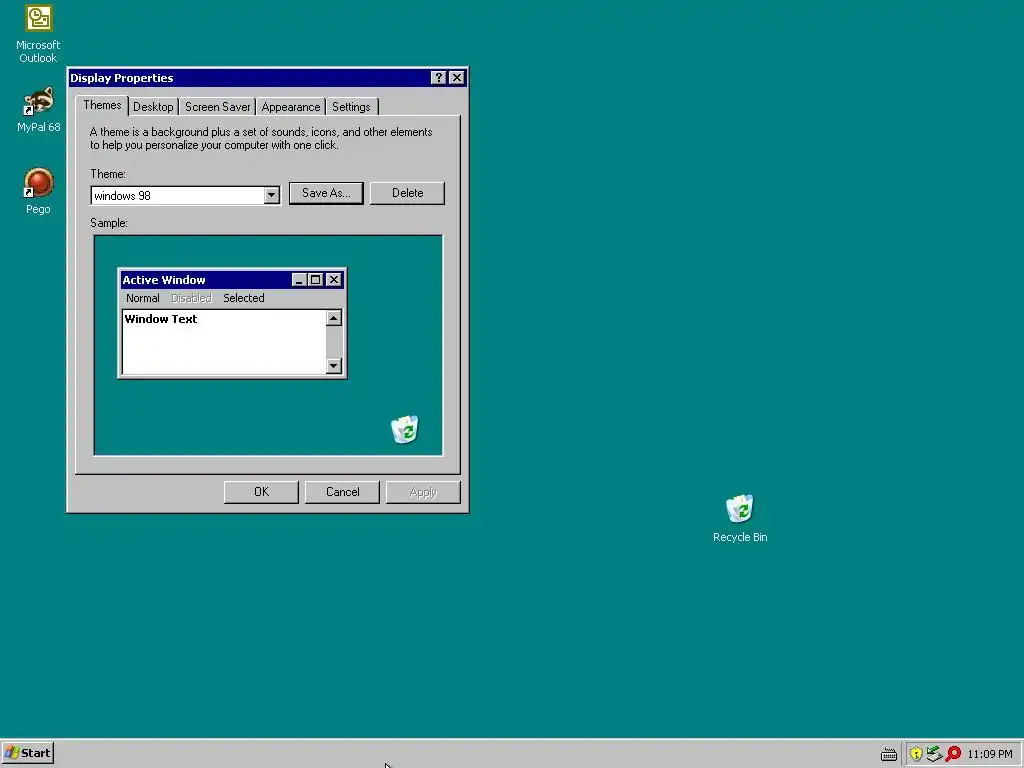Click Cancel in Display Properties
The width and height of the screenshot is (1024, 768).
(x=342, y=492)
